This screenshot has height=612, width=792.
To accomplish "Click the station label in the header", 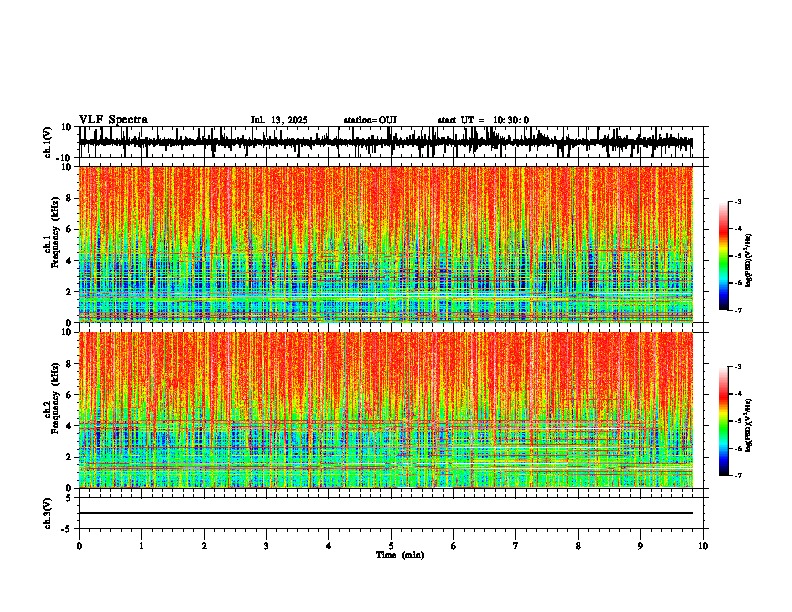I will pyautogui.click(x=370, y=120).
